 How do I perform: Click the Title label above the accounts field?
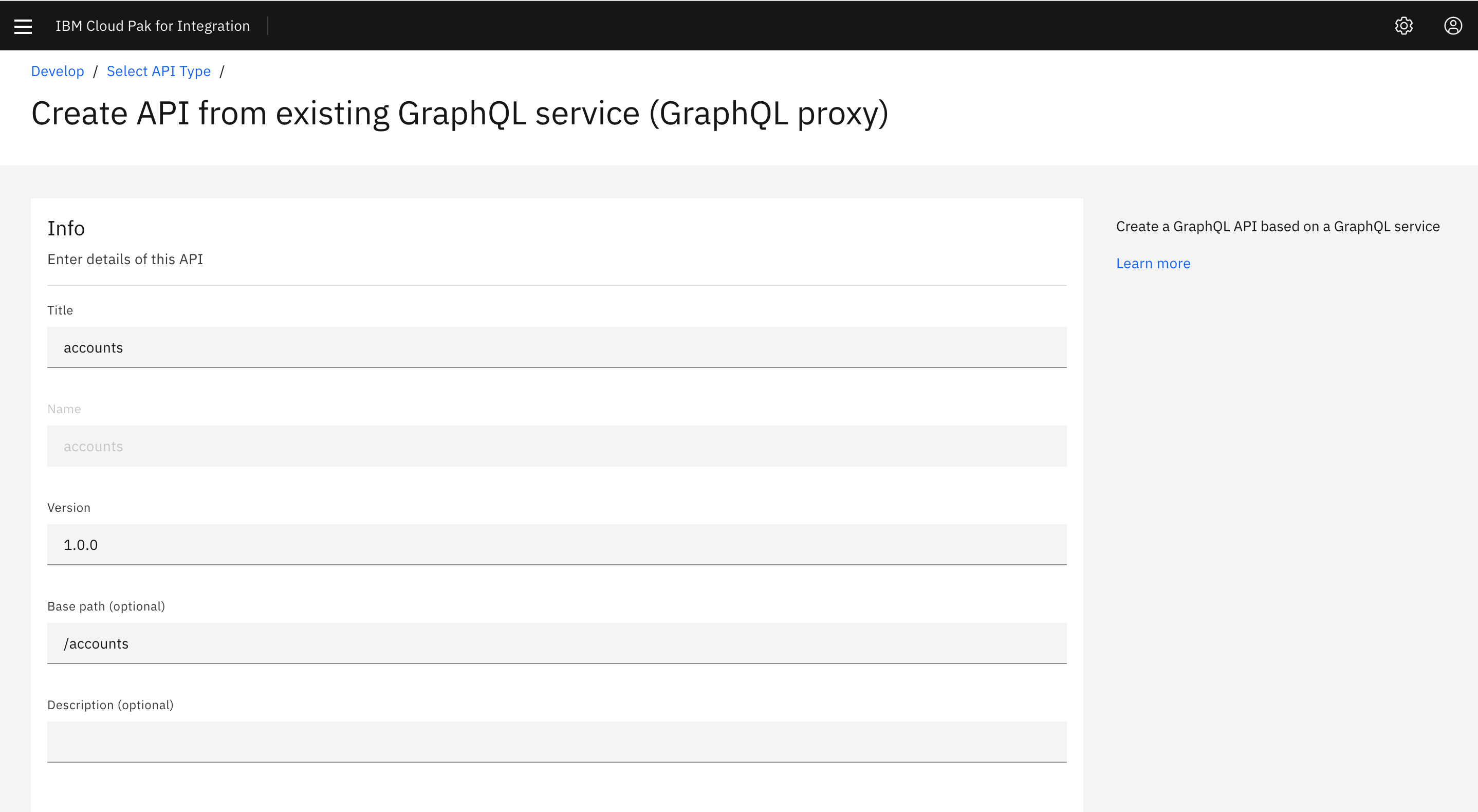[60, 310]
